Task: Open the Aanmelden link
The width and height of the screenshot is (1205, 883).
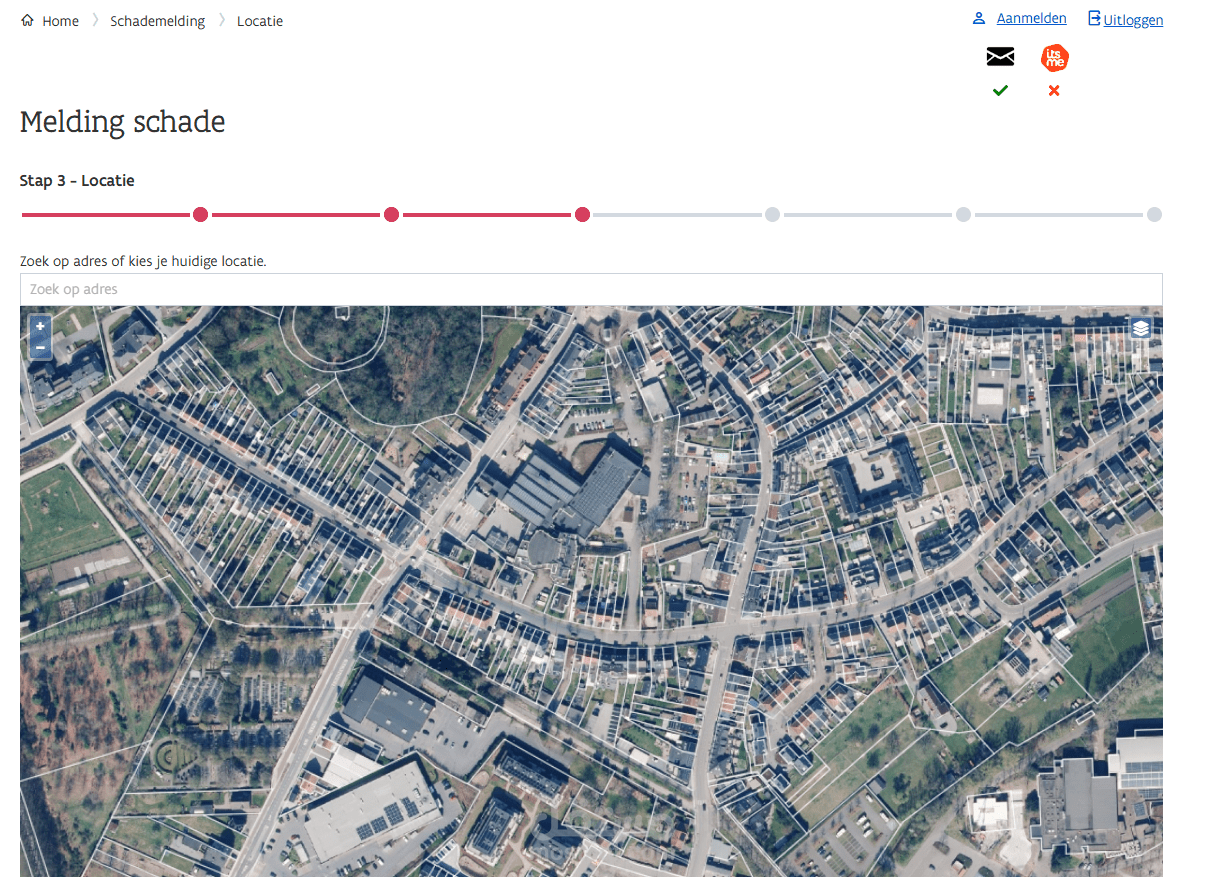Action: click(x=1031, y=18)
